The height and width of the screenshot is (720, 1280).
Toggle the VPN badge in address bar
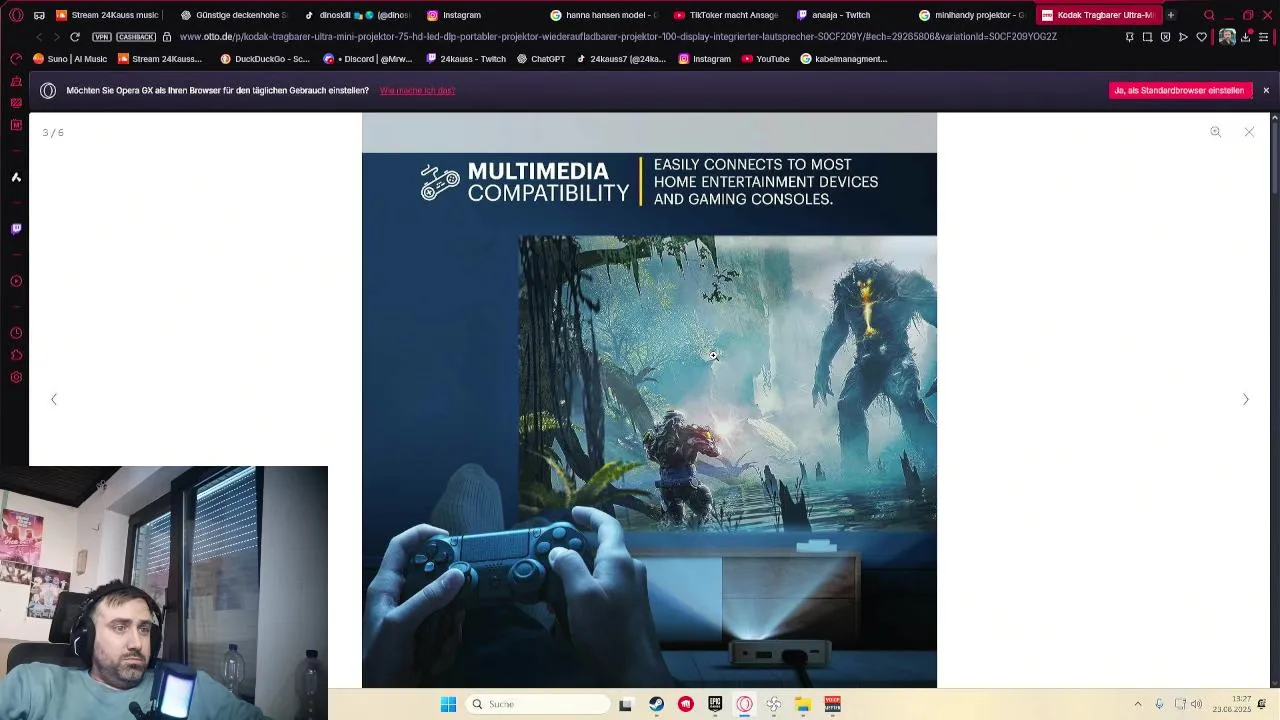[x=101, y=37]
